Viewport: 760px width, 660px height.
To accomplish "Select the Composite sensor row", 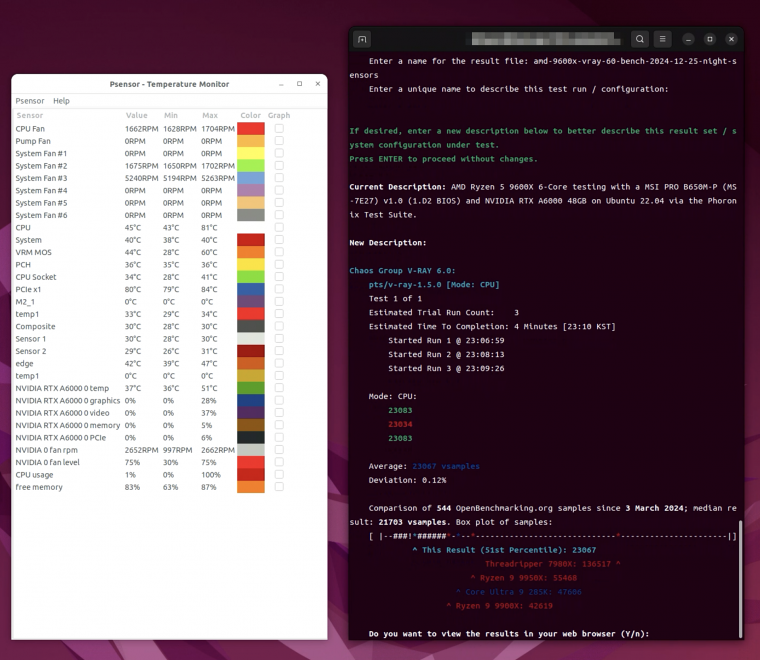I will [169, 326].
